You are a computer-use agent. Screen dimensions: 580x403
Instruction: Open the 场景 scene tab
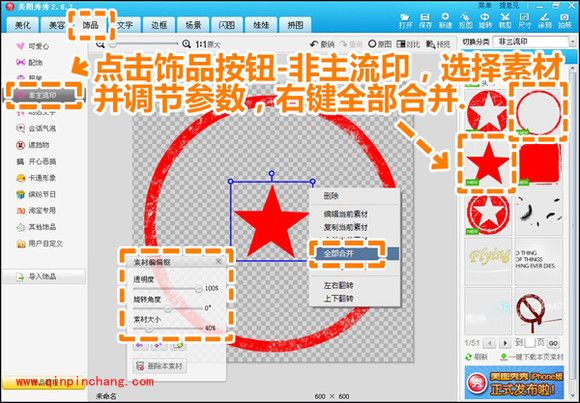click(x=193, y=25)
